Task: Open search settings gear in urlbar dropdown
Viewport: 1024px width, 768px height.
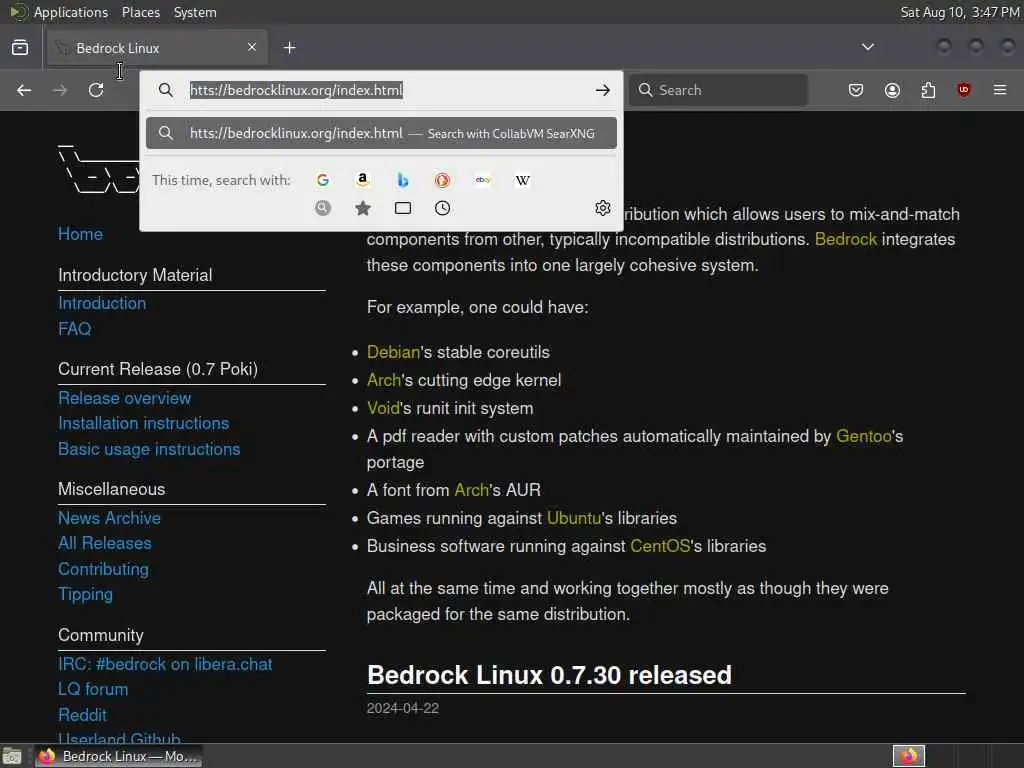Action: (603, 208)
